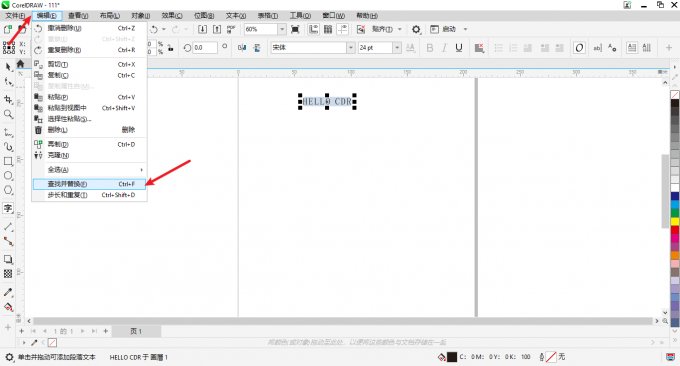Click mirror text horizontally icon
Viewport: 680px width, 366px height.
242,47
